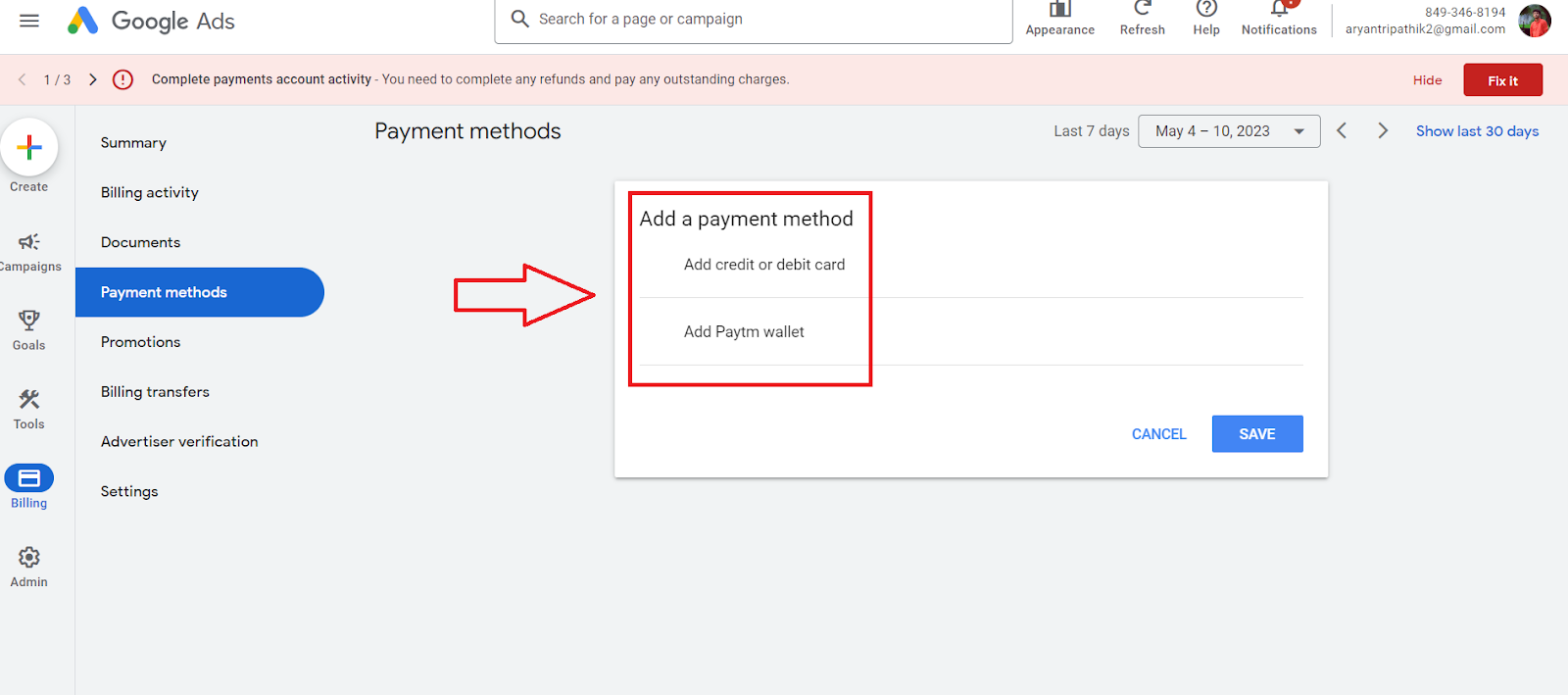The image size is (1568, 695).
Task: Open the Appearance settings
Action: [1059, 19]
